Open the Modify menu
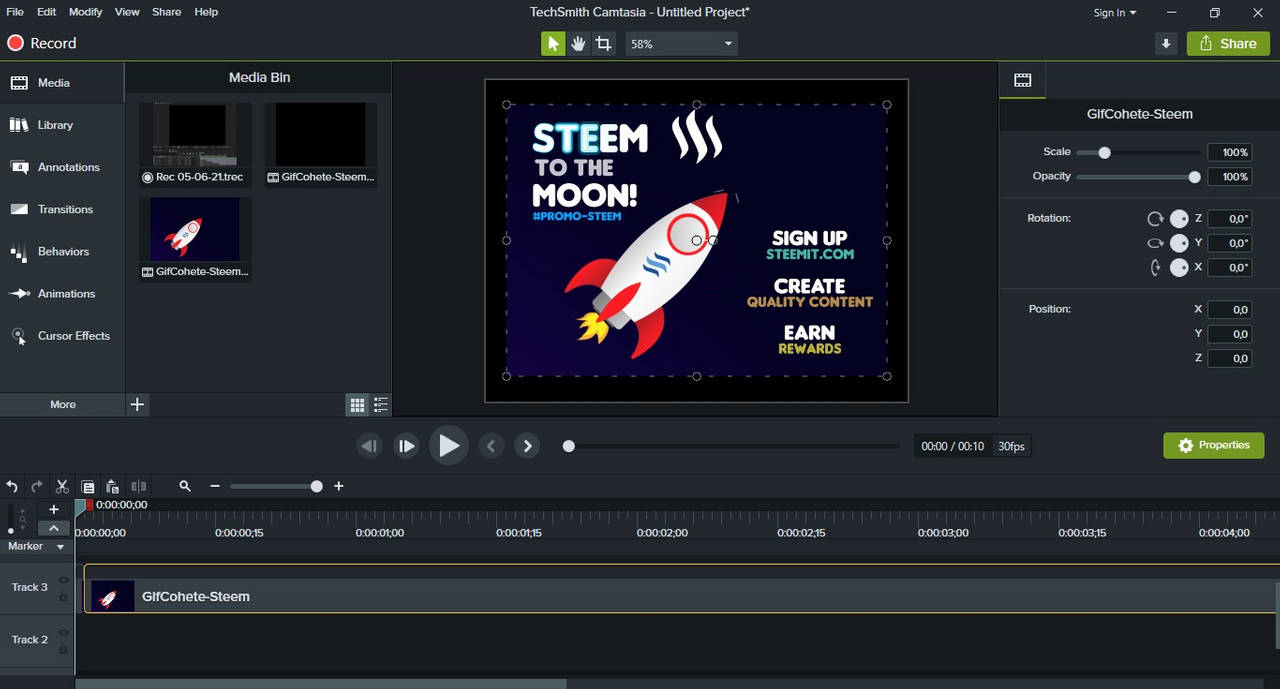Viewport: 1280px width, 689px height. [x=86, y=12]
